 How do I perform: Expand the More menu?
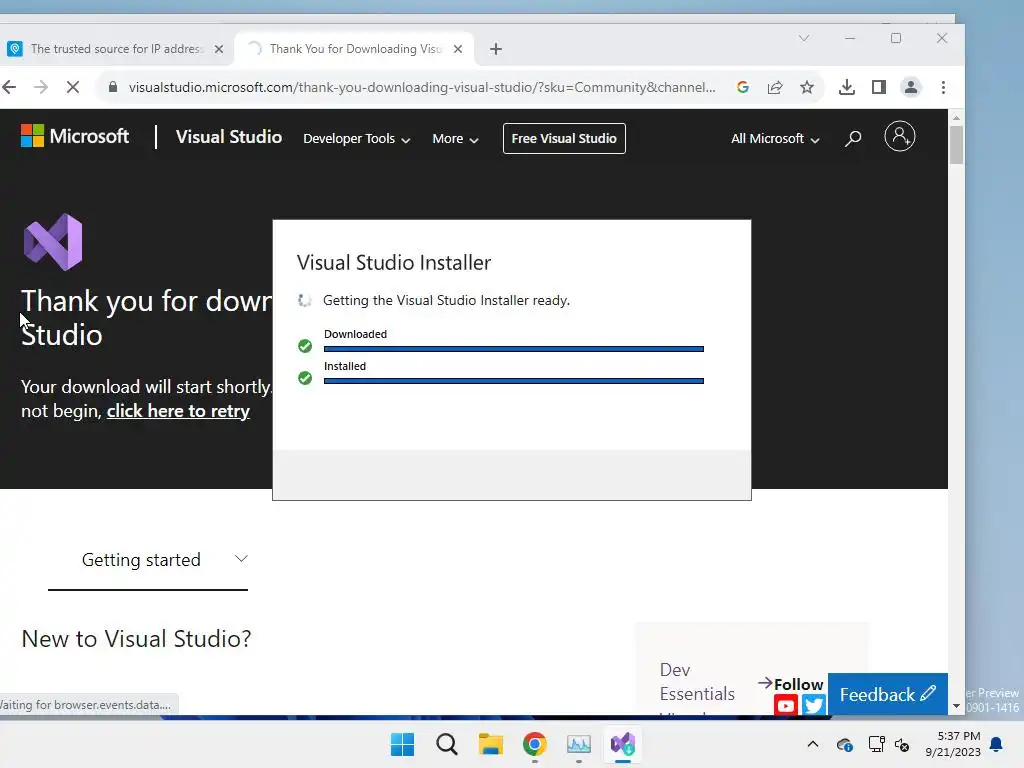click(455, 138)
